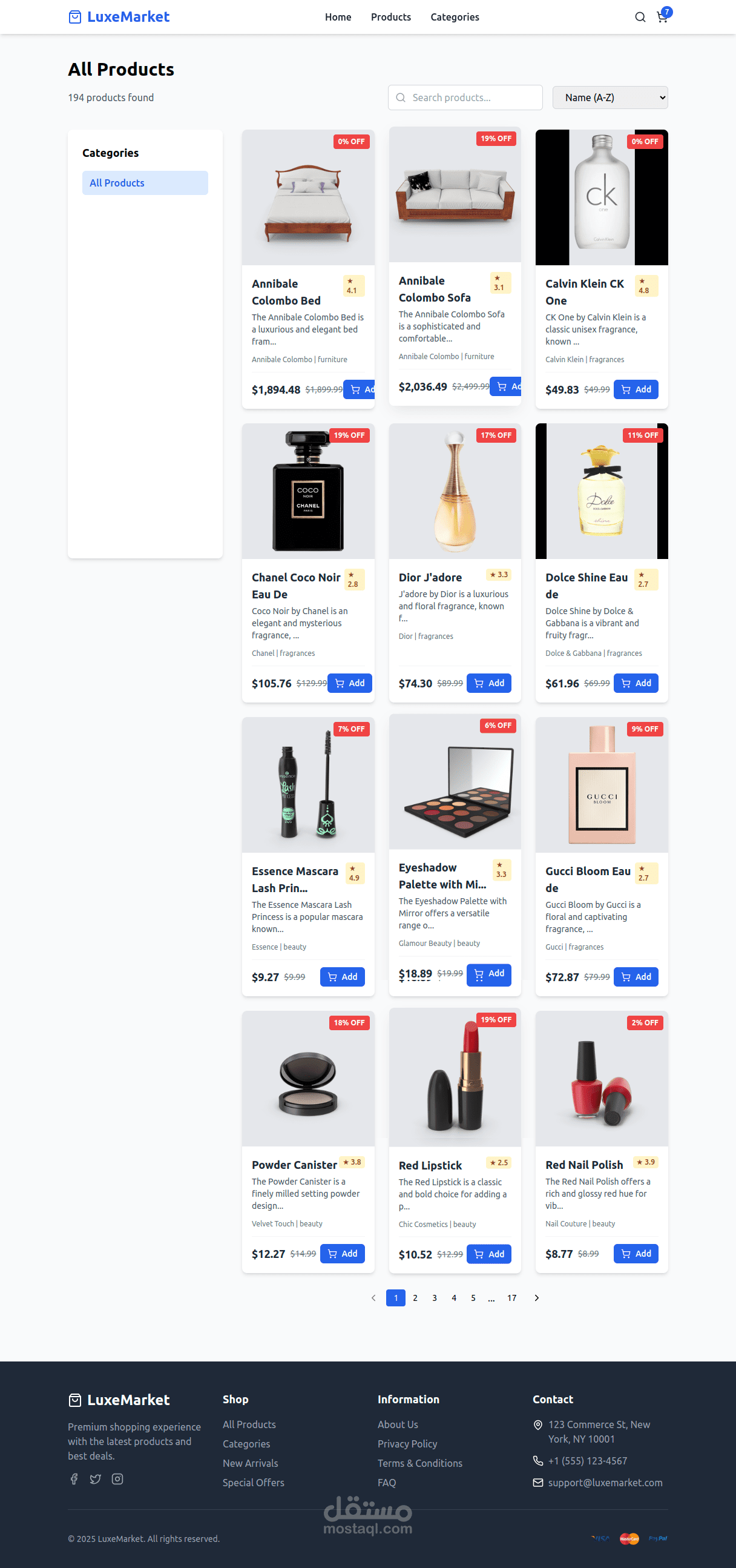The image size is (736, 1568).
Task: Open the Home navigation link
Action: (338, 17)
